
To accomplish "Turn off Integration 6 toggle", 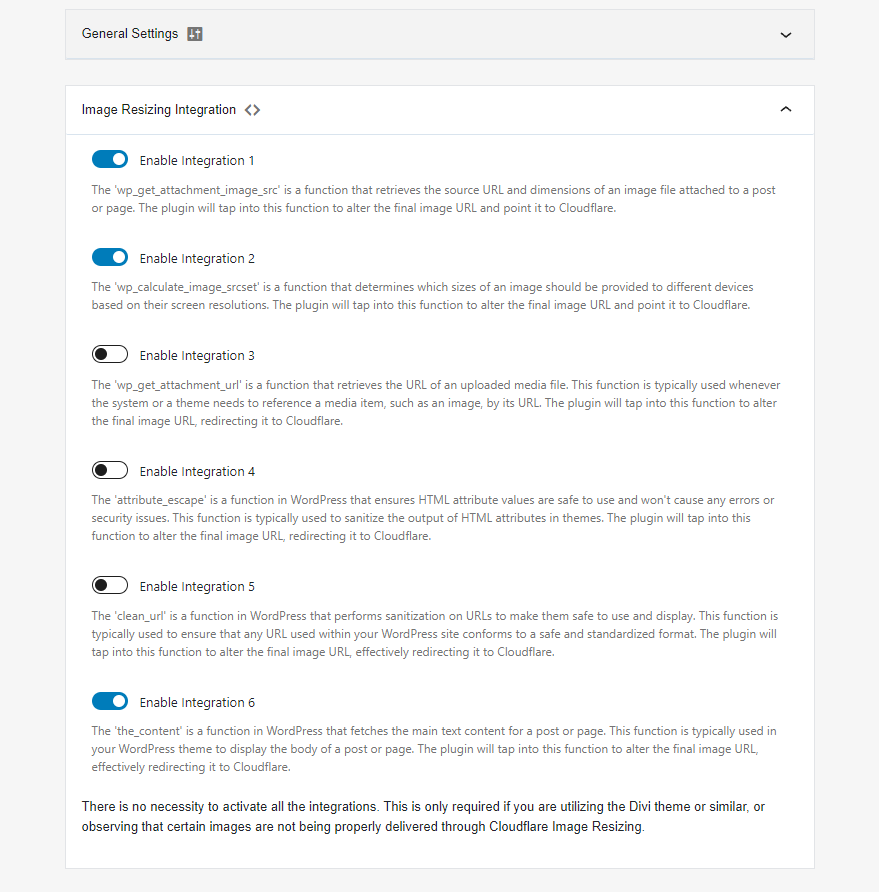I will click(x=110, y=701).
